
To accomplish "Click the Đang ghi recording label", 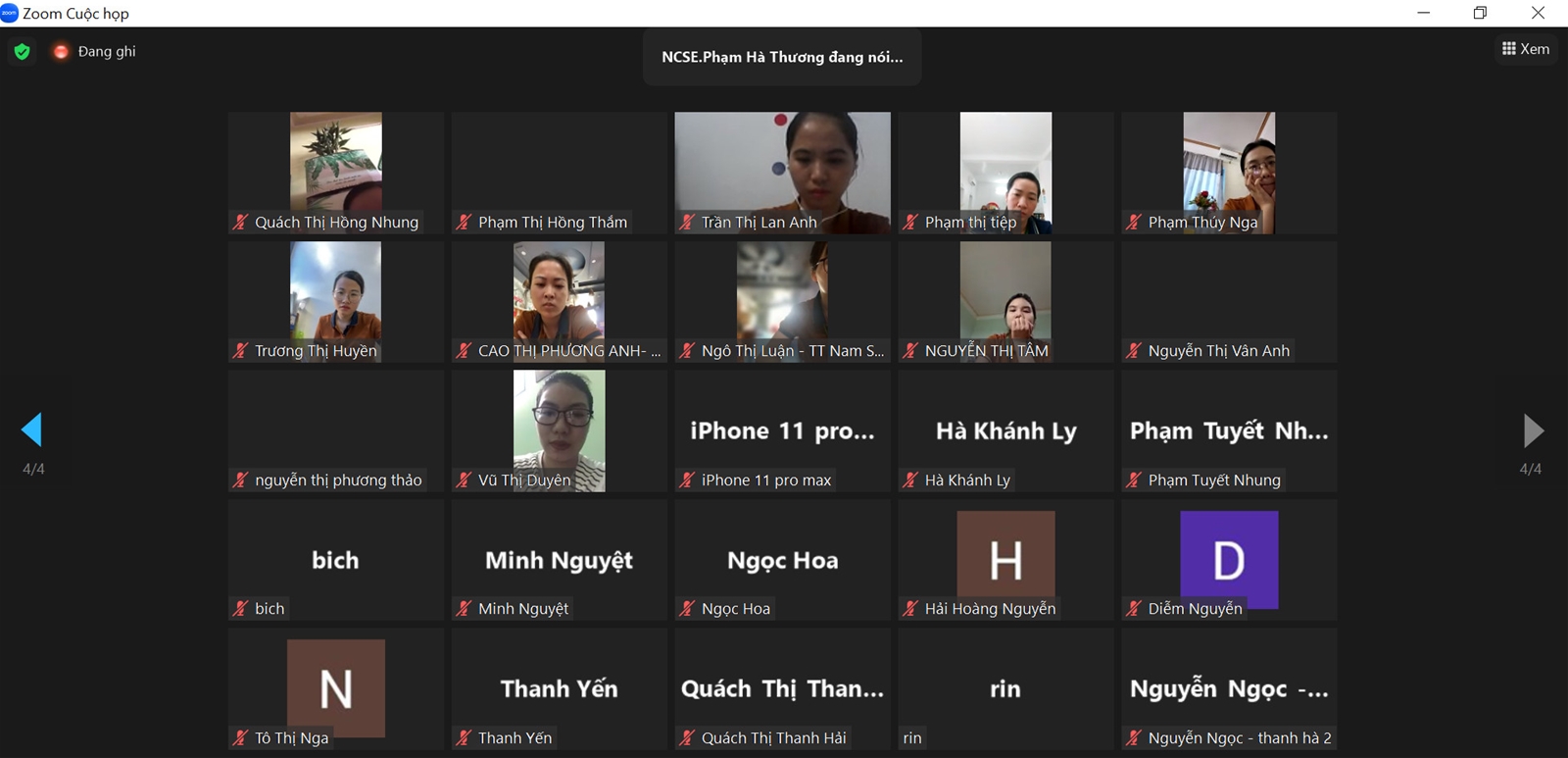I will point(107,51).
